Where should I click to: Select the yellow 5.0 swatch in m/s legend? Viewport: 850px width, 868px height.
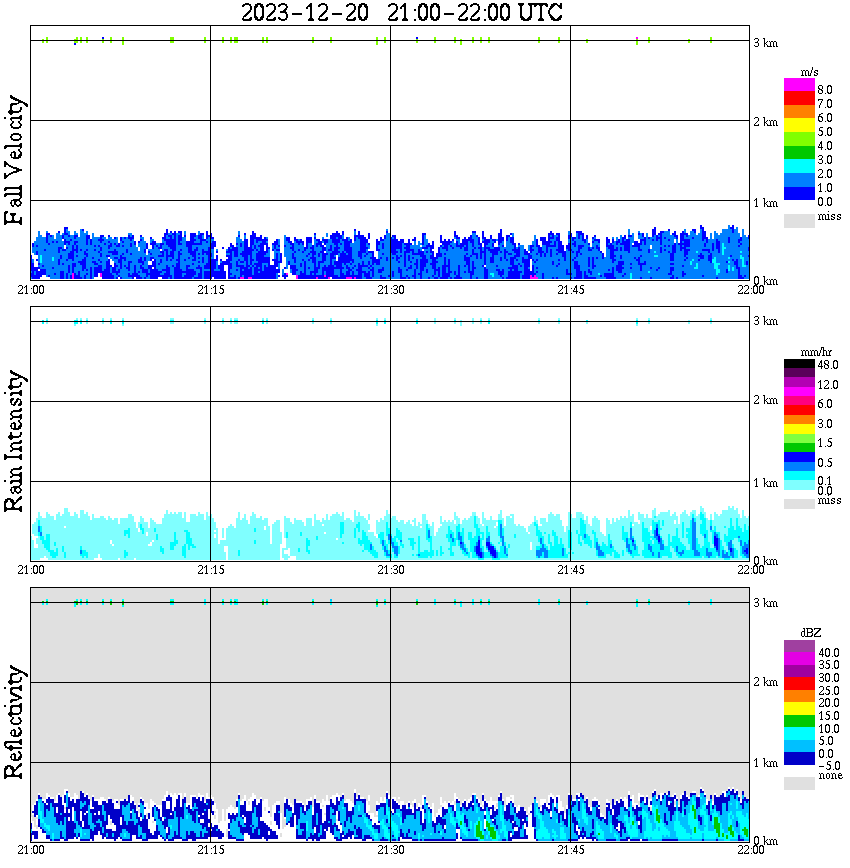[x=800, y=125]
